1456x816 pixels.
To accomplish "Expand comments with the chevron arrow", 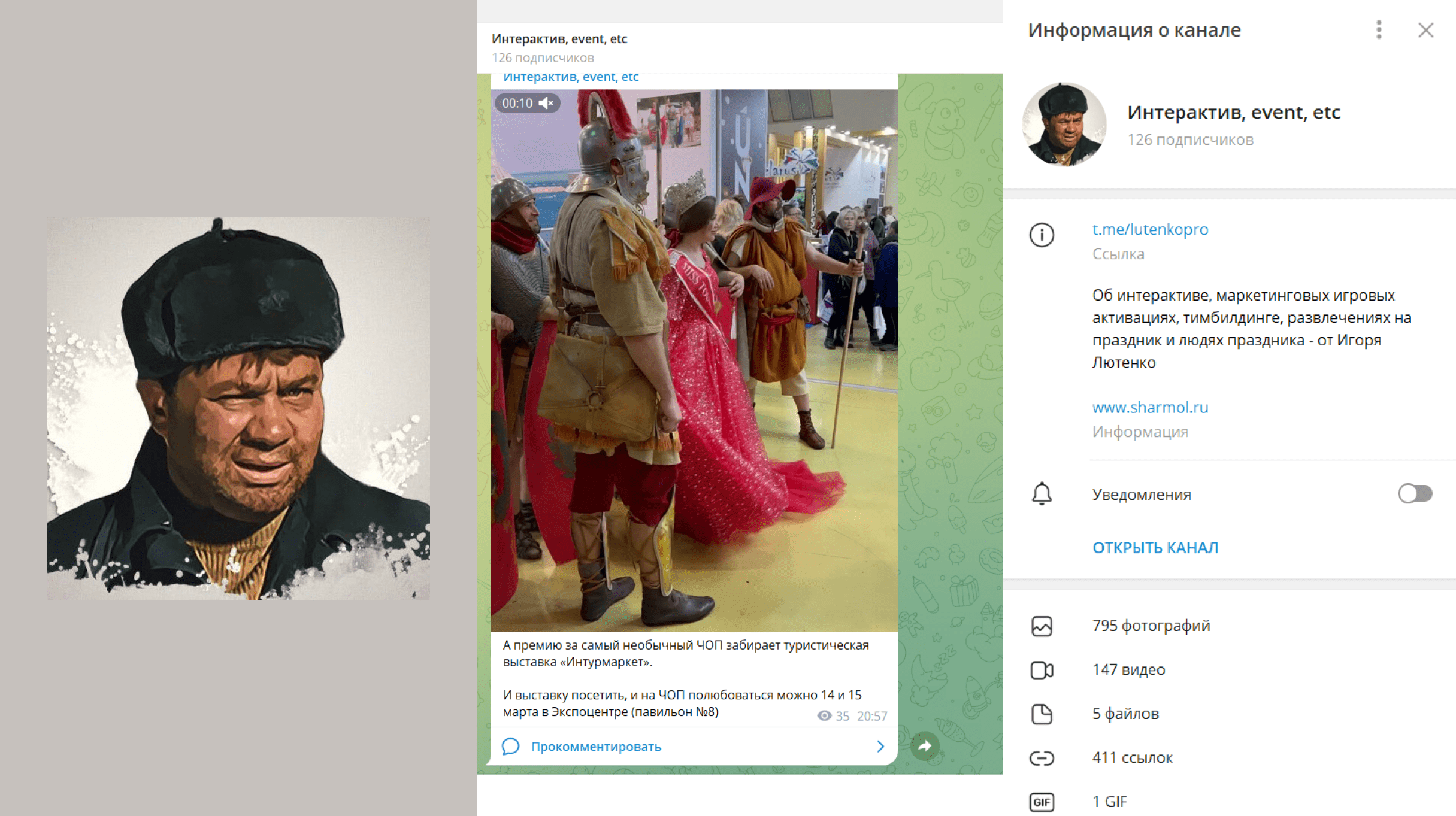I will (x=880, y=746).
